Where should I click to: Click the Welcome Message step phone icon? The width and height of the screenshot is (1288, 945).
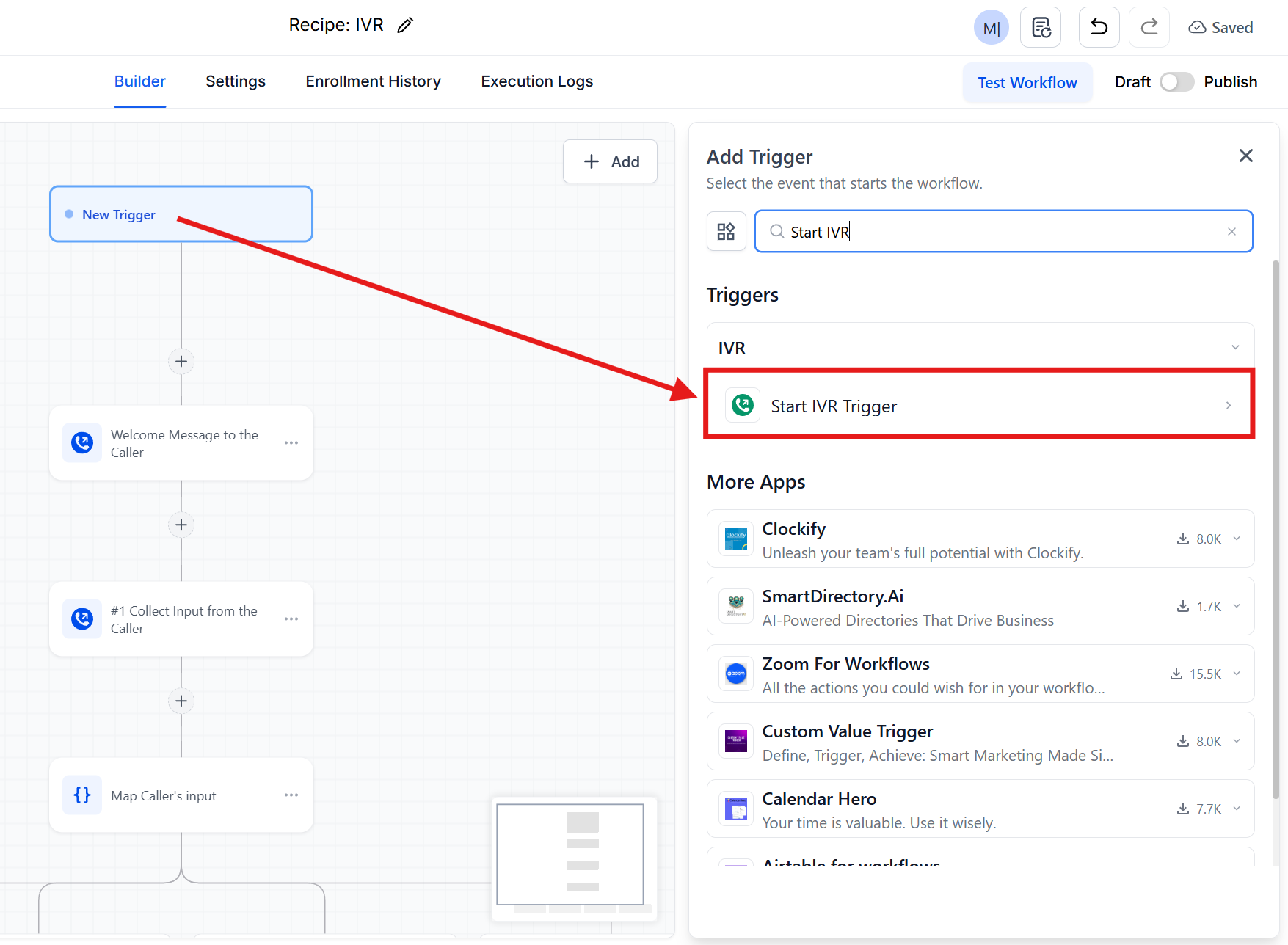tap(82, 443)
